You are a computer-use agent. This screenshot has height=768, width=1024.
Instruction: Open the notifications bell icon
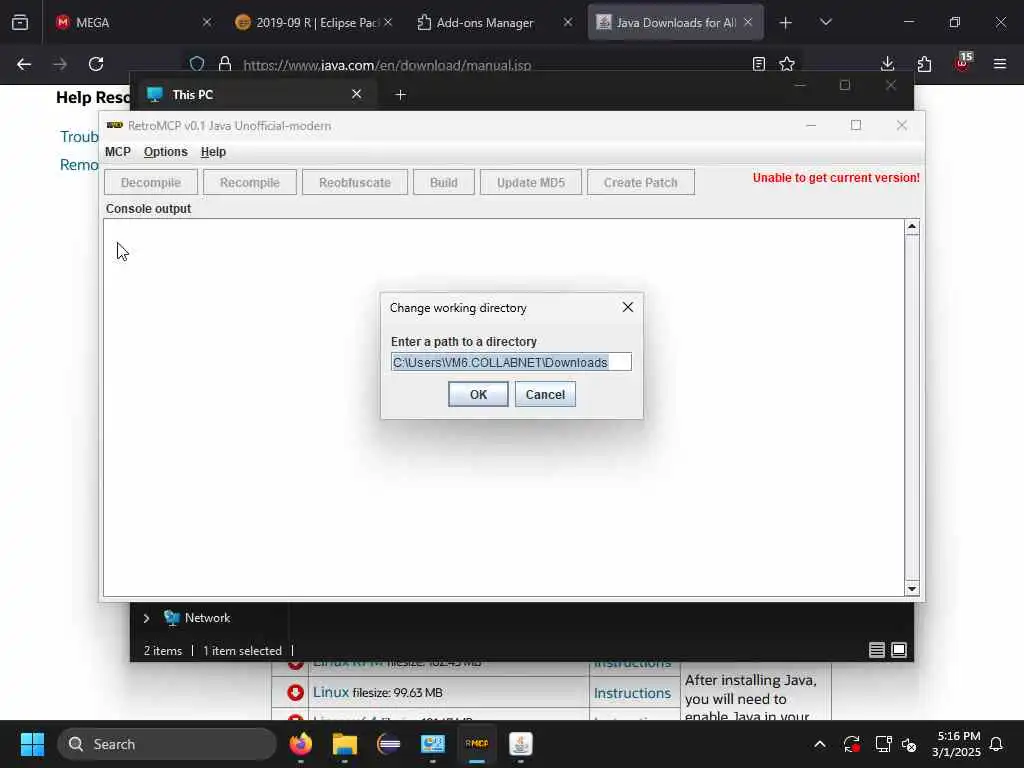996,744
